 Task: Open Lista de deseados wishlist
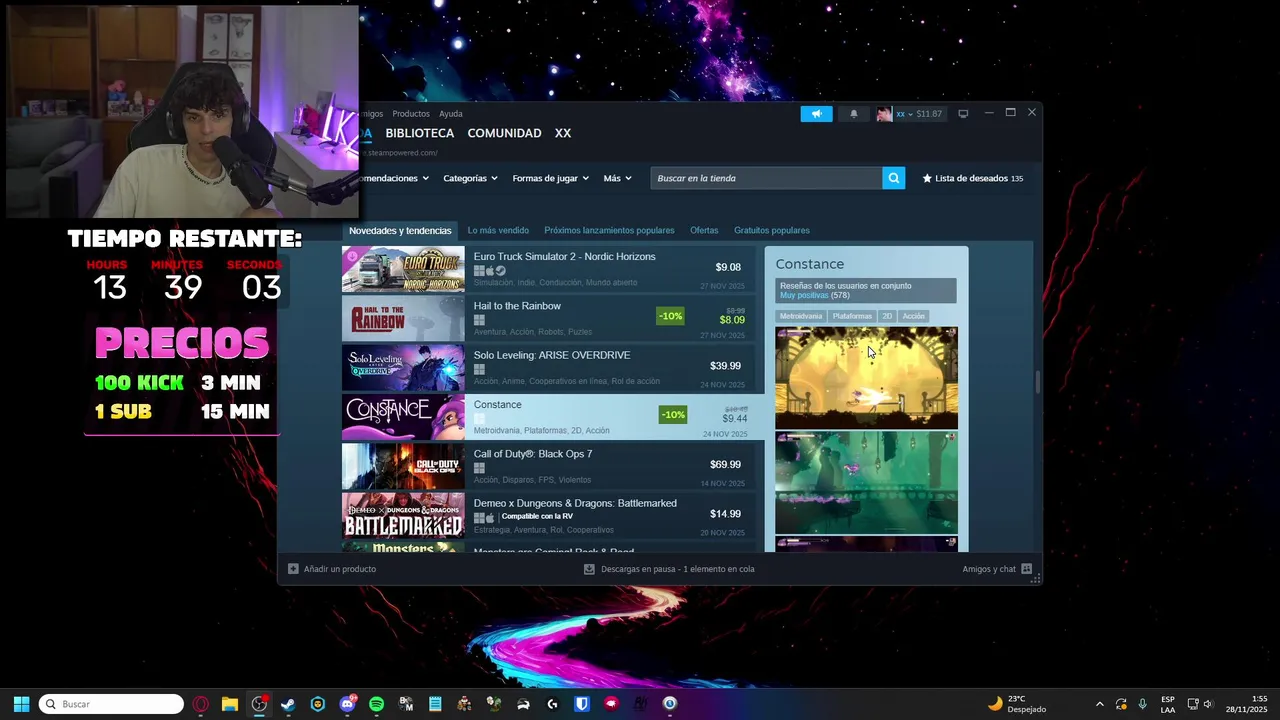coord(972,178)
